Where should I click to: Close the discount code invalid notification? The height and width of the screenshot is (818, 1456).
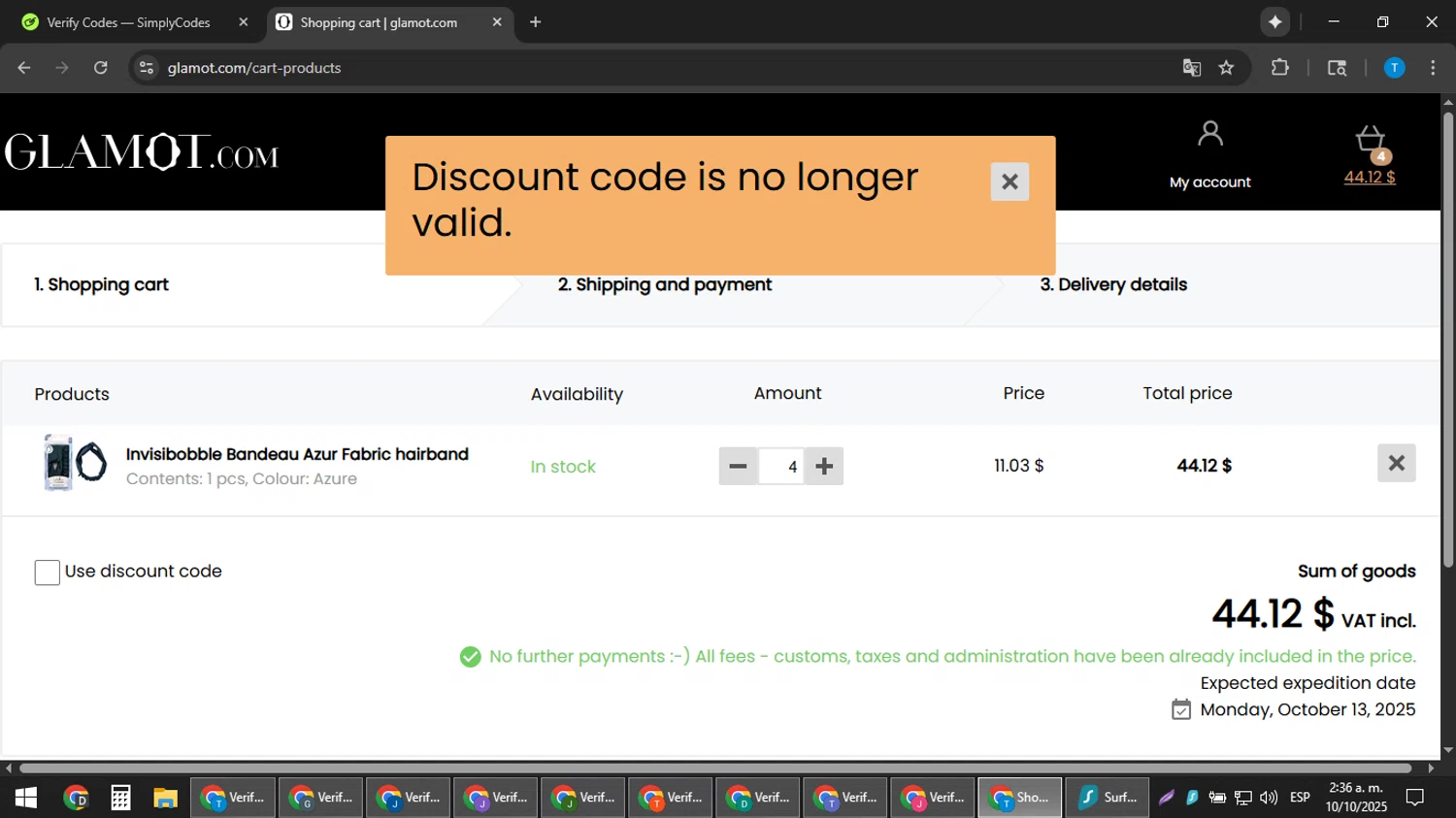1009,181
